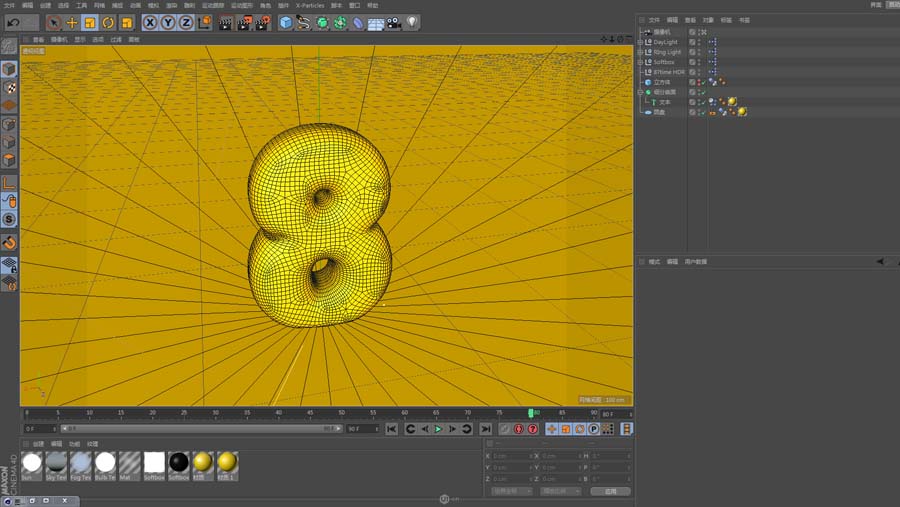Expand the DayLight object in tree
Image resolution: width=900 pixels, height=507 pixels.
point(640,42)
